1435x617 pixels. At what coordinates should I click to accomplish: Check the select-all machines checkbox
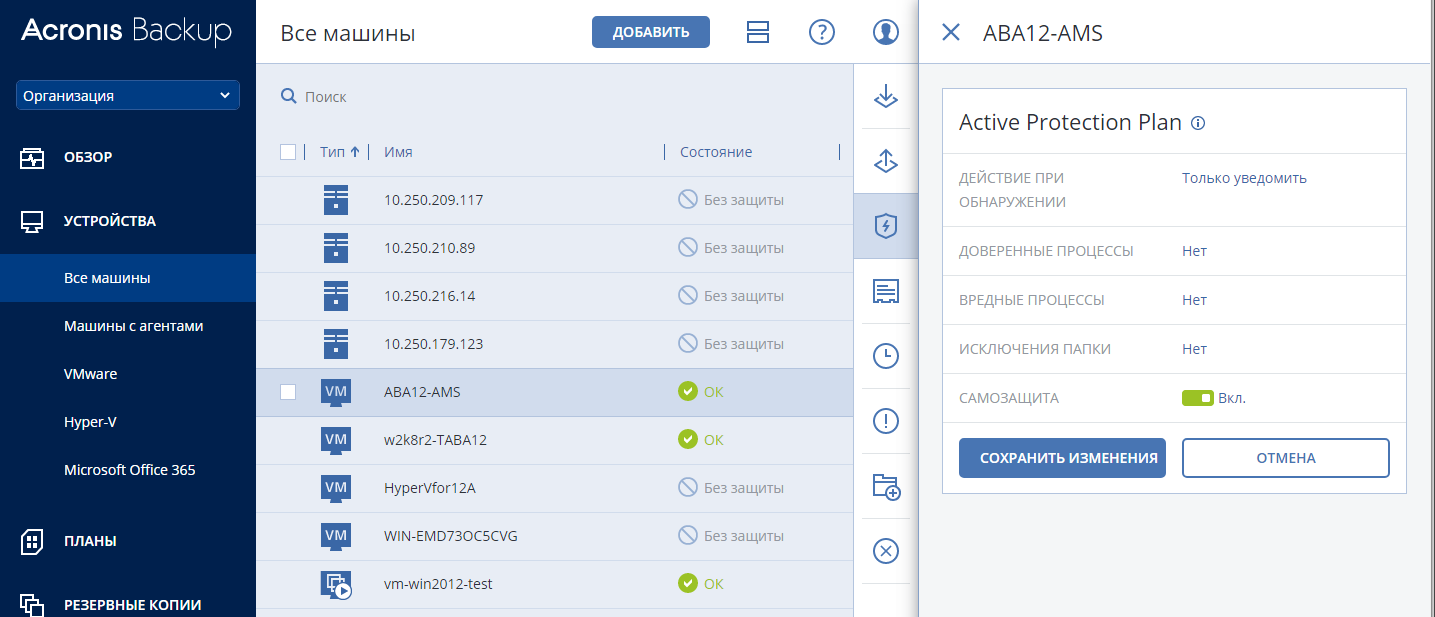(x=288, y=152)
